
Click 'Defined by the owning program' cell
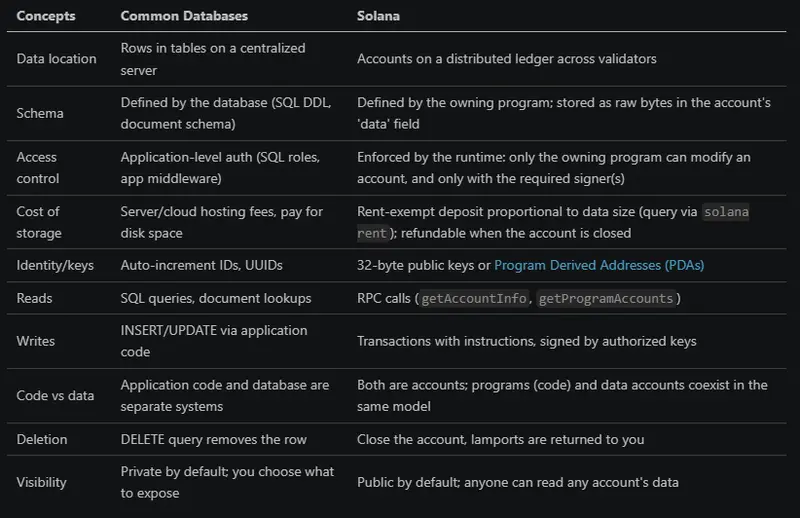[x=564, y=113]
